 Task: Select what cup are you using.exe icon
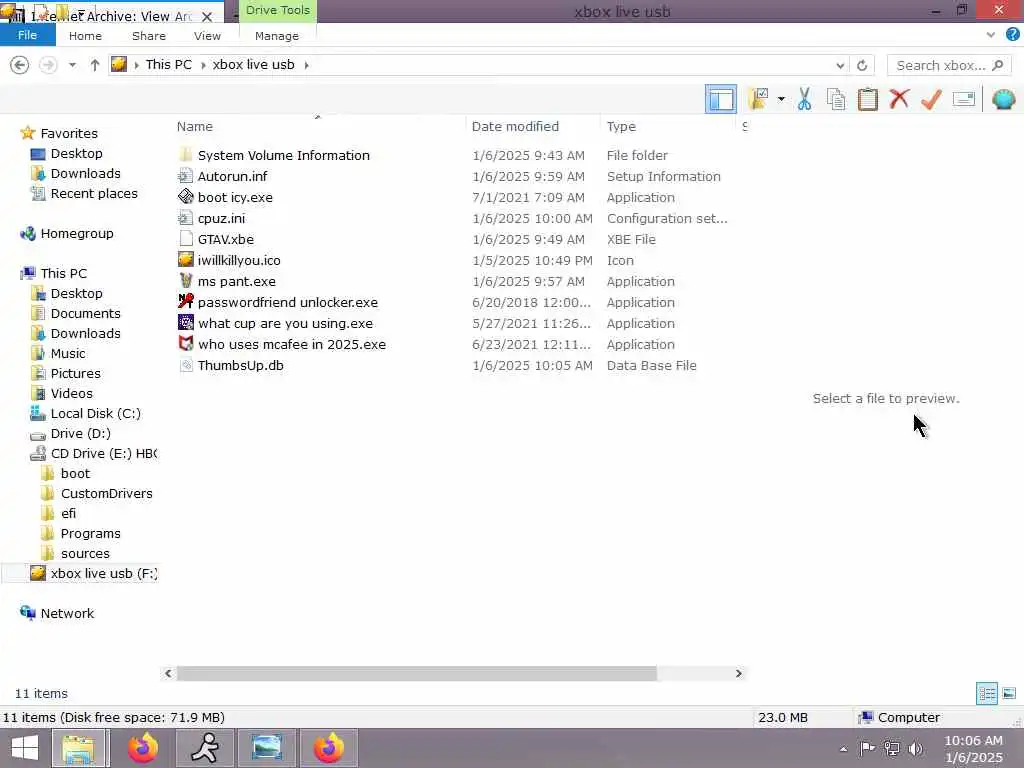pyautogui.click(x=185, y=322)
